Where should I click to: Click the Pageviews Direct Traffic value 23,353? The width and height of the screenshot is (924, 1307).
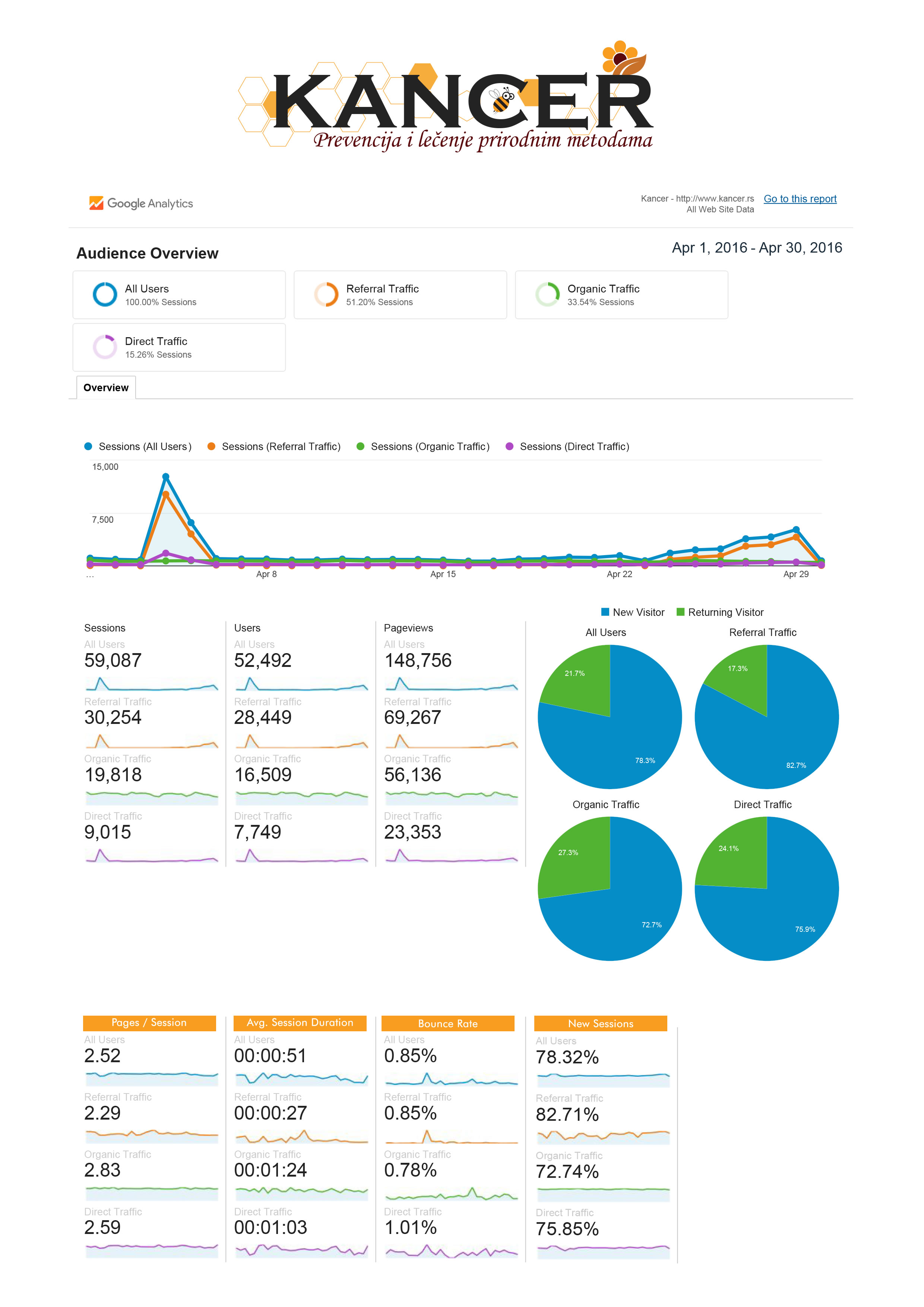pyautogui.click(x=413, y=832)
